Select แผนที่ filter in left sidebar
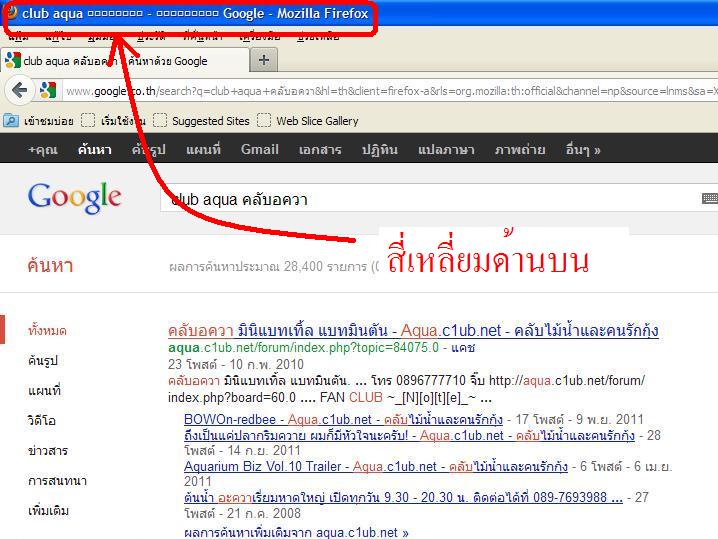The height and width of the screenshot is (539, 718). tap(44, 390)
